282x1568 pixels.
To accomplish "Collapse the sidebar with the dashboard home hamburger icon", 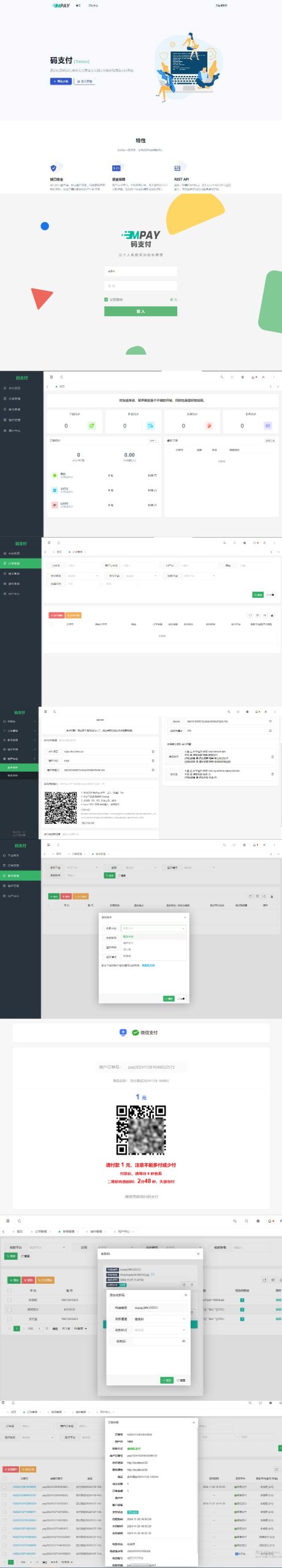I will click(x=51, y=377).
